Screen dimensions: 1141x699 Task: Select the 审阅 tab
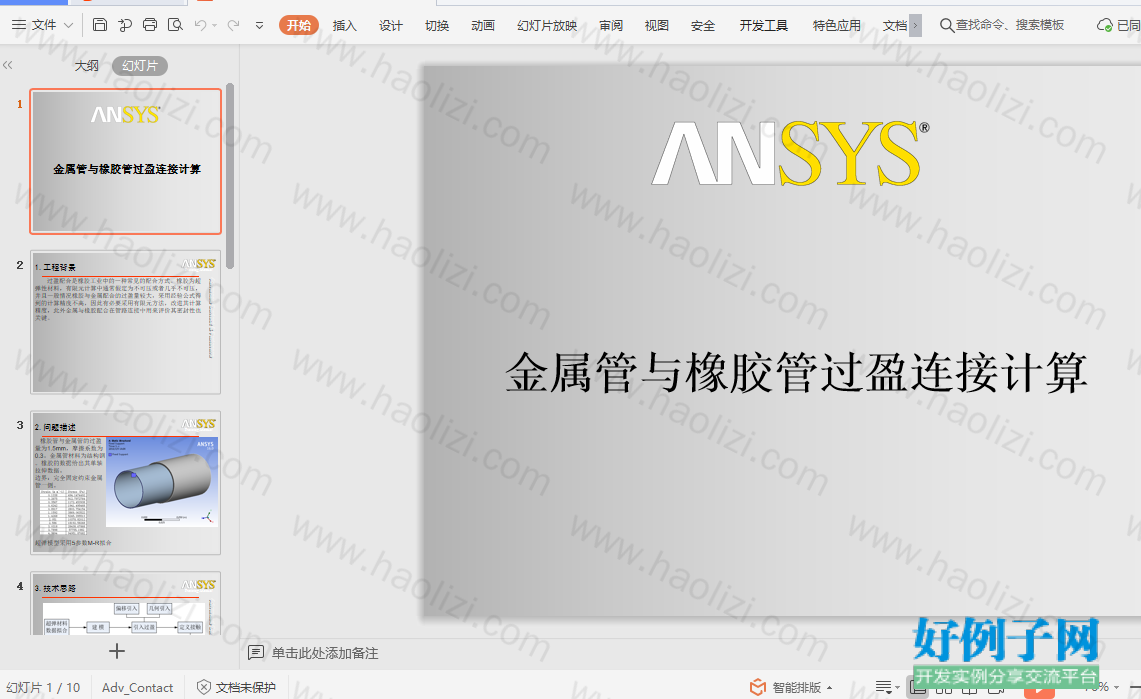click(x=611, y=25)
